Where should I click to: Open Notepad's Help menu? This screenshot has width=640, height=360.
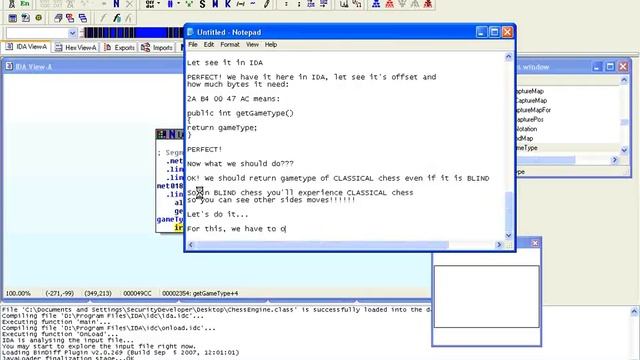point(271,44)
